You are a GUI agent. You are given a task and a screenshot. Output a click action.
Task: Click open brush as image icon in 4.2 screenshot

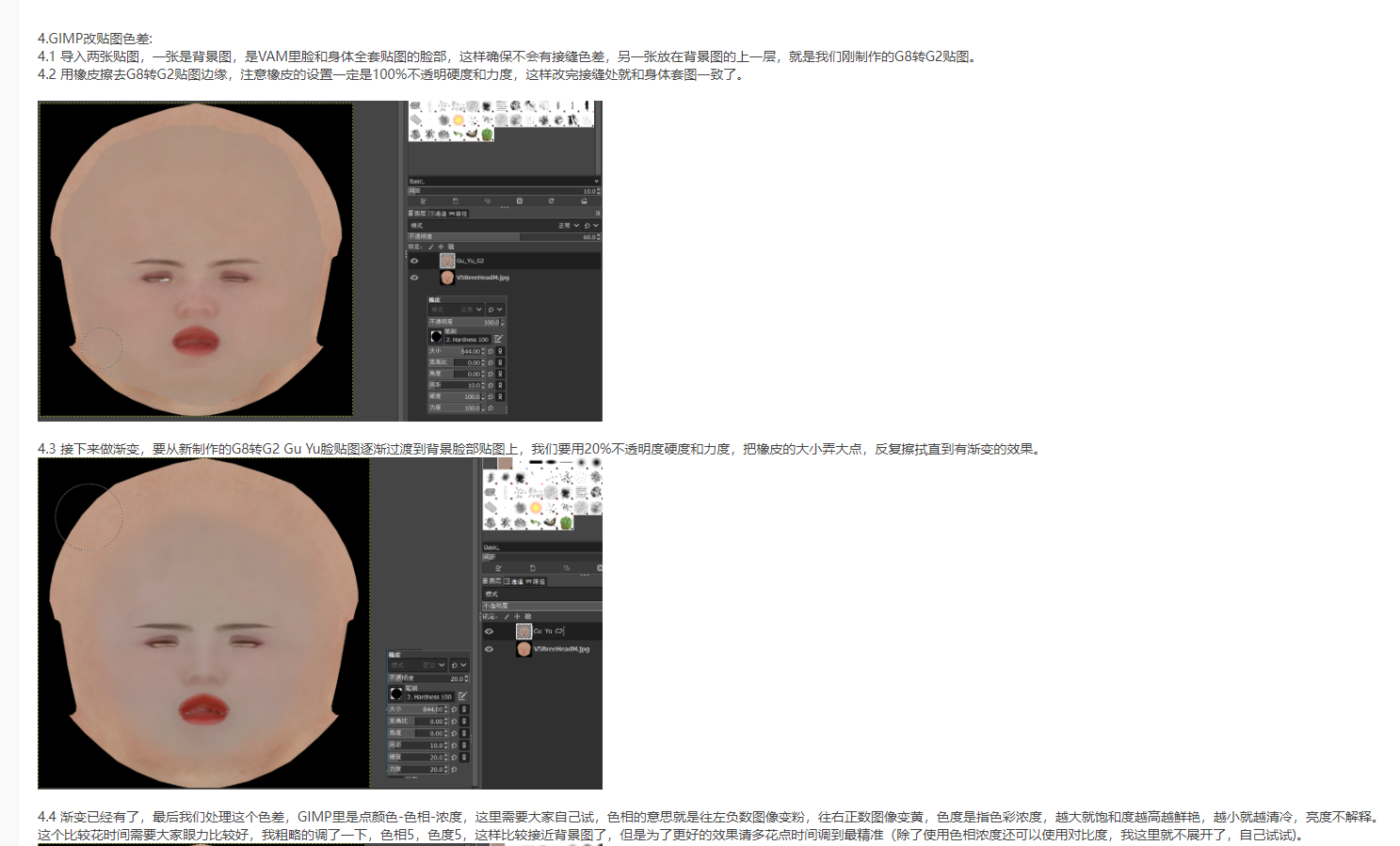click(x=584, y=201)
